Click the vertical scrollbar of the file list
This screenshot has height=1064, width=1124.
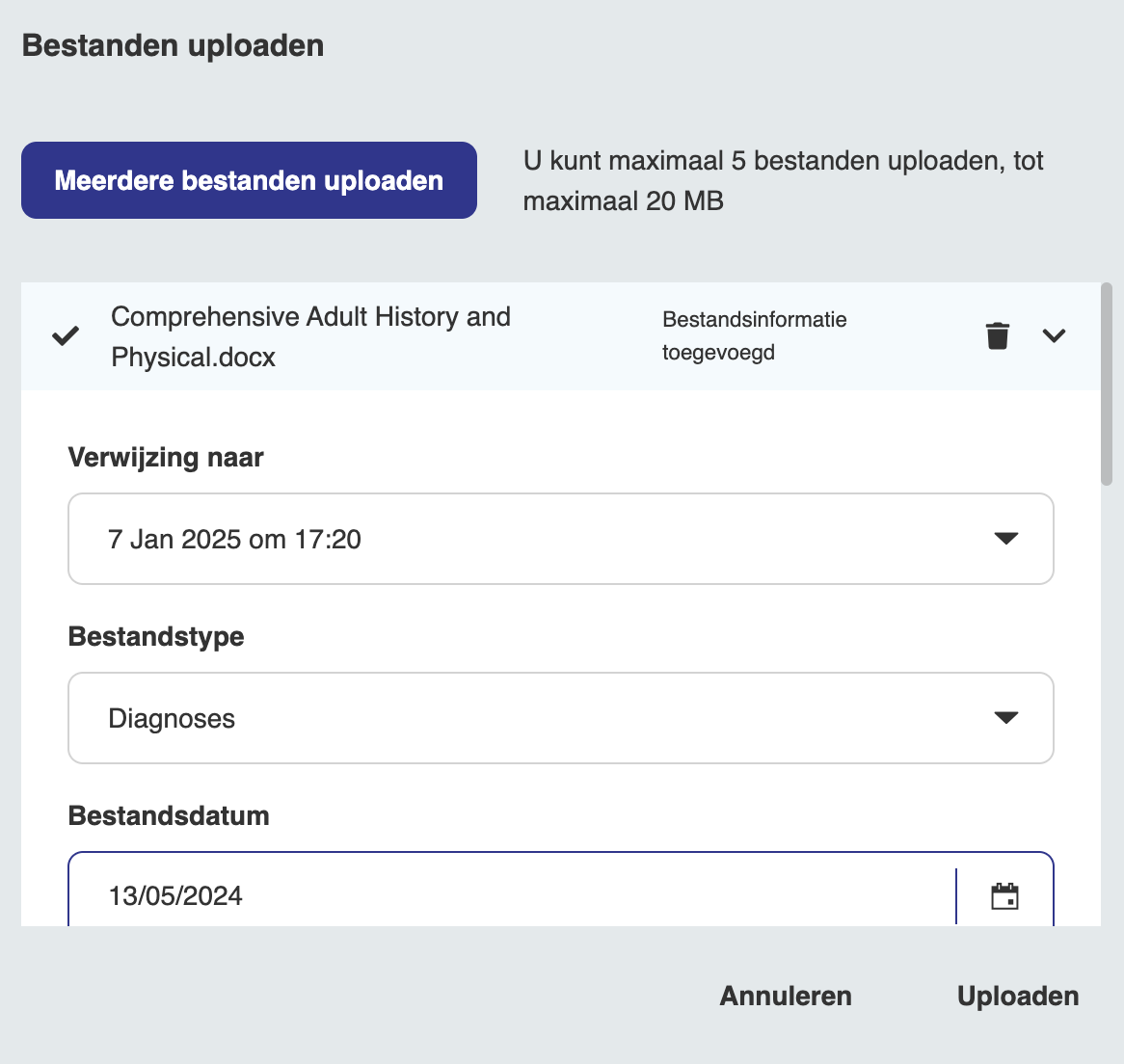1106,386
